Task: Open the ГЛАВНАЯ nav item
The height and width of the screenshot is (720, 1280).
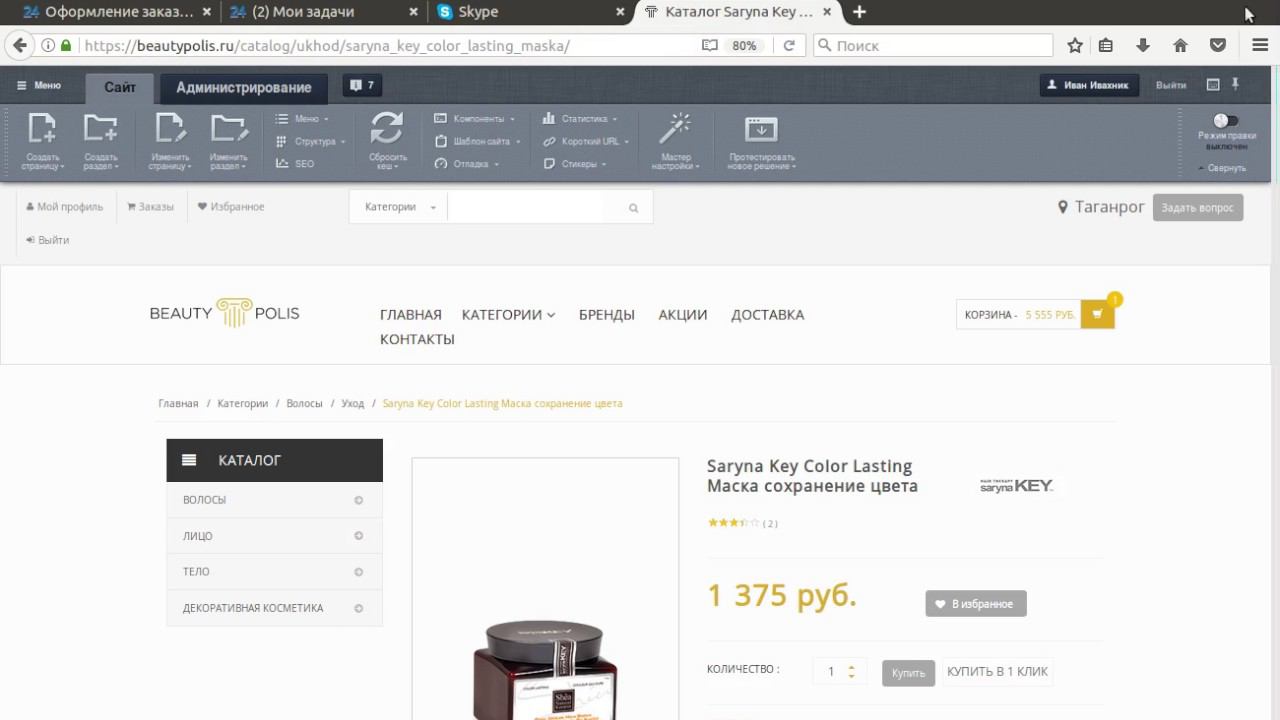Action: [x=411, y=315]
